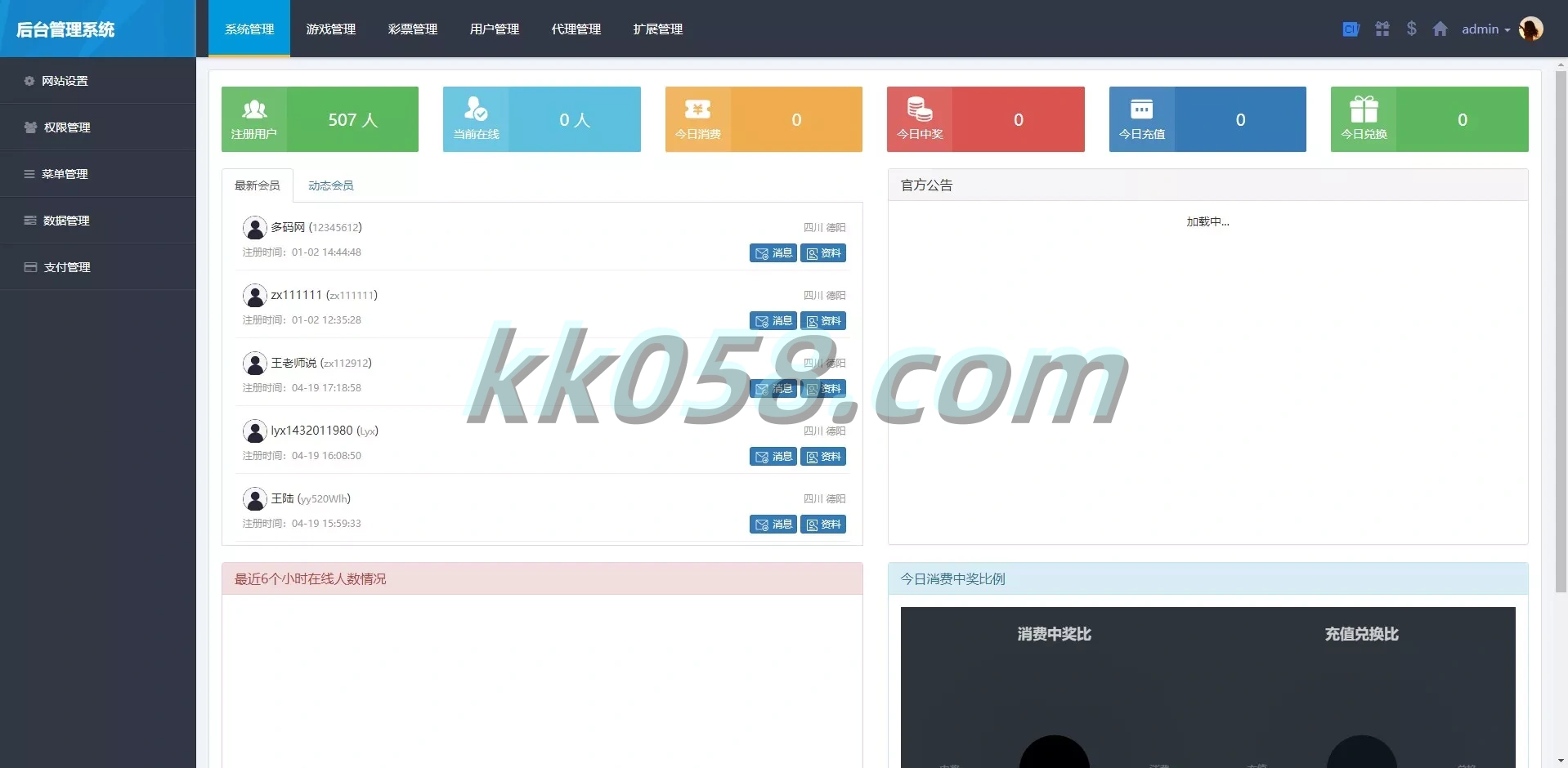Expand 菜单管理 sidebar item
Image resolution: width=1568 pixels, height=768 pixels.
(98, 174)
